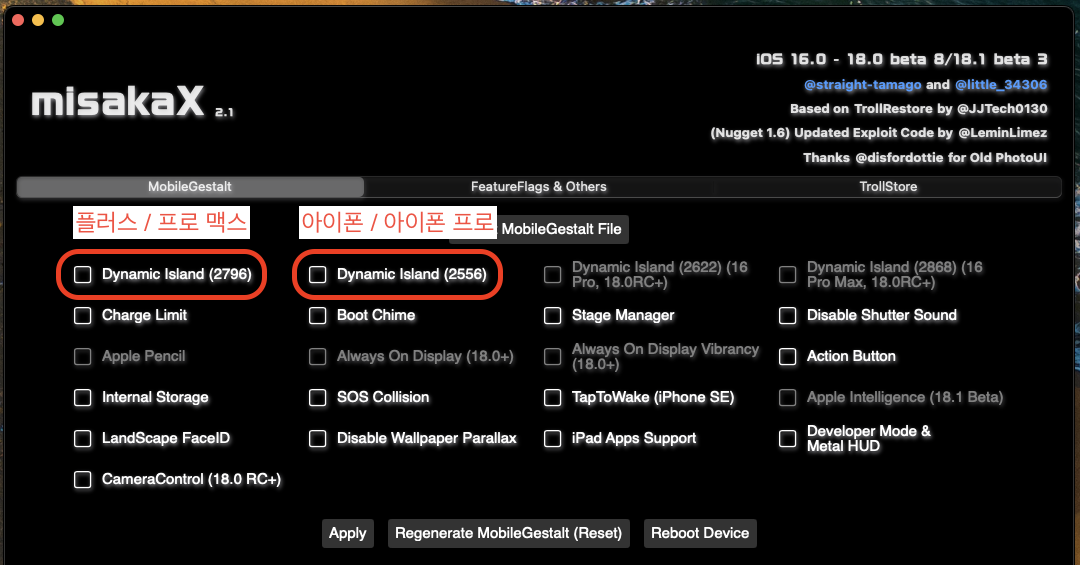Switch to the MobileGestalt tab
The height and width of the screenshot is (565, 1080).
190,187
